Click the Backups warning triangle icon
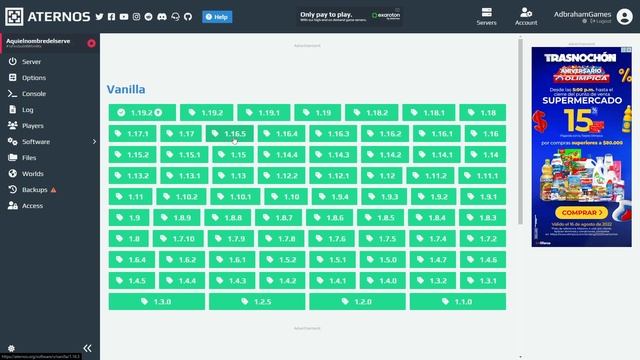The width and height of the screenshot is (640, 360). point(53,190)
